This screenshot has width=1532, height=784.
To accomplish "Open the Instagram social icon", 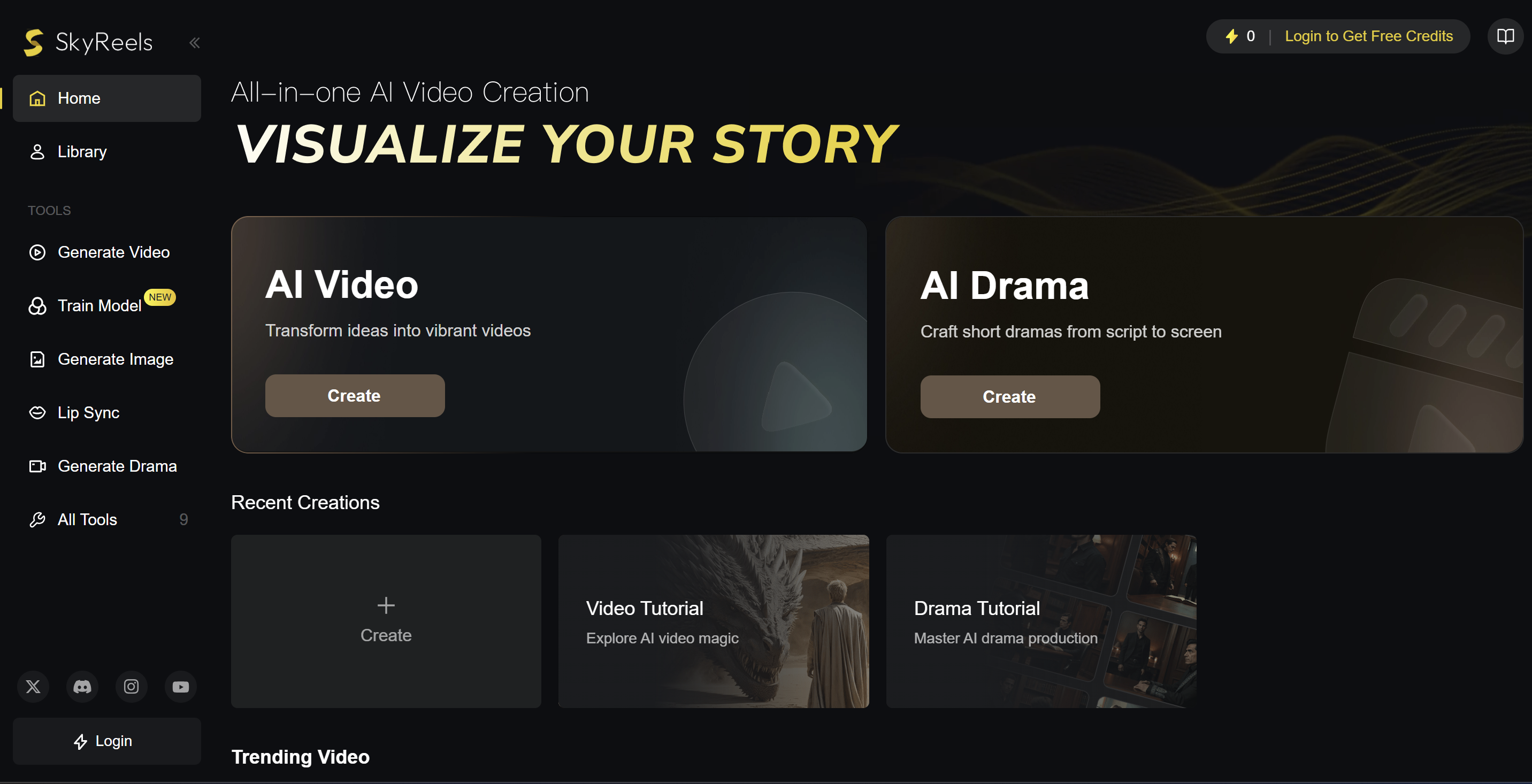I will [132, 687].
